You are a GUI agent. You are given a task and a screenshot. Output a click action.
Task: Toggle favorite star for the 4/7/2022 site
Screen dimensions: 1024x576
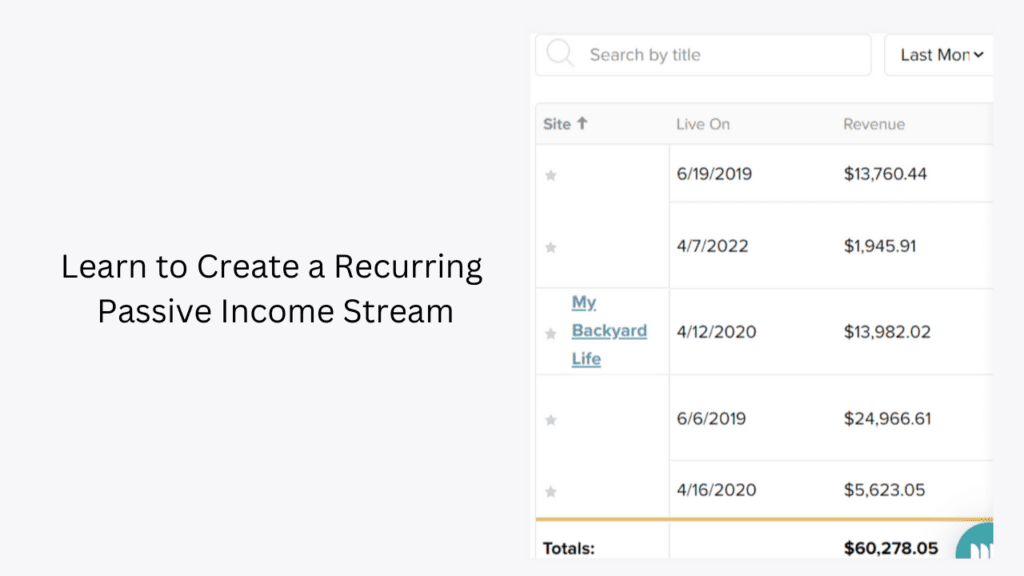[551, 247]
